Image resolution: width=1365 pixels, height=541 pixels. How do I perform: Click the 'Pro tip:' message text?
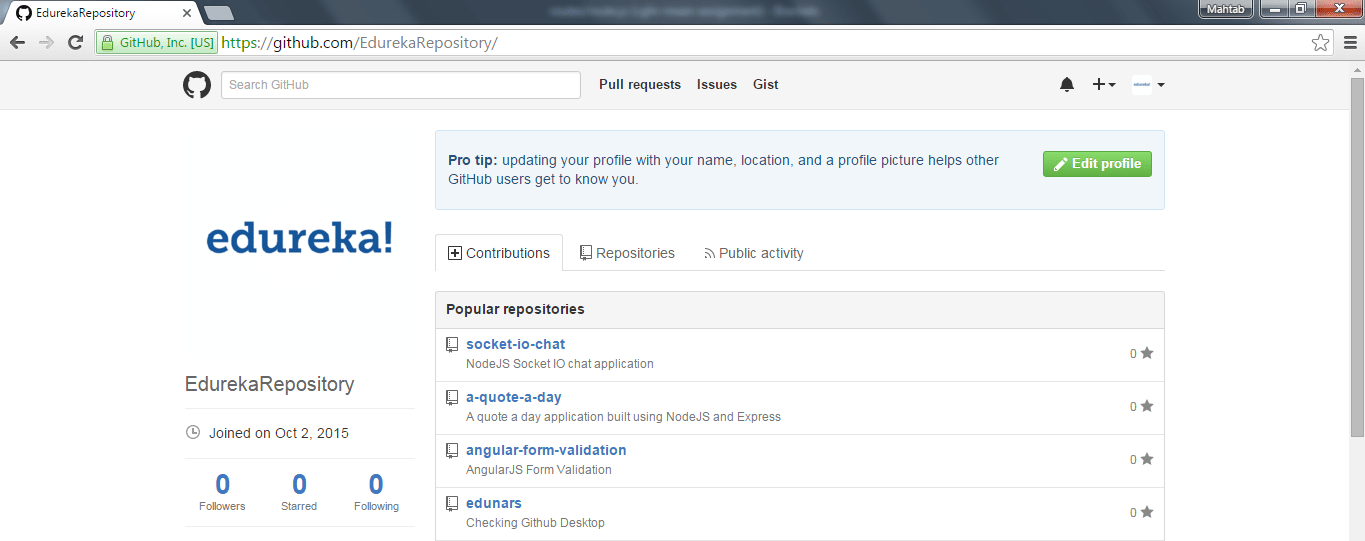tap(723, 170)
